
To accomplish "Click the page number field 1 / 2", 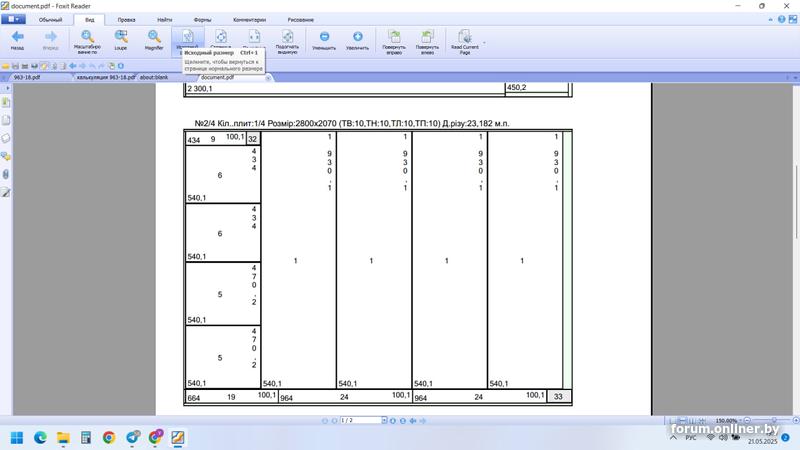I will click(361, 420).
